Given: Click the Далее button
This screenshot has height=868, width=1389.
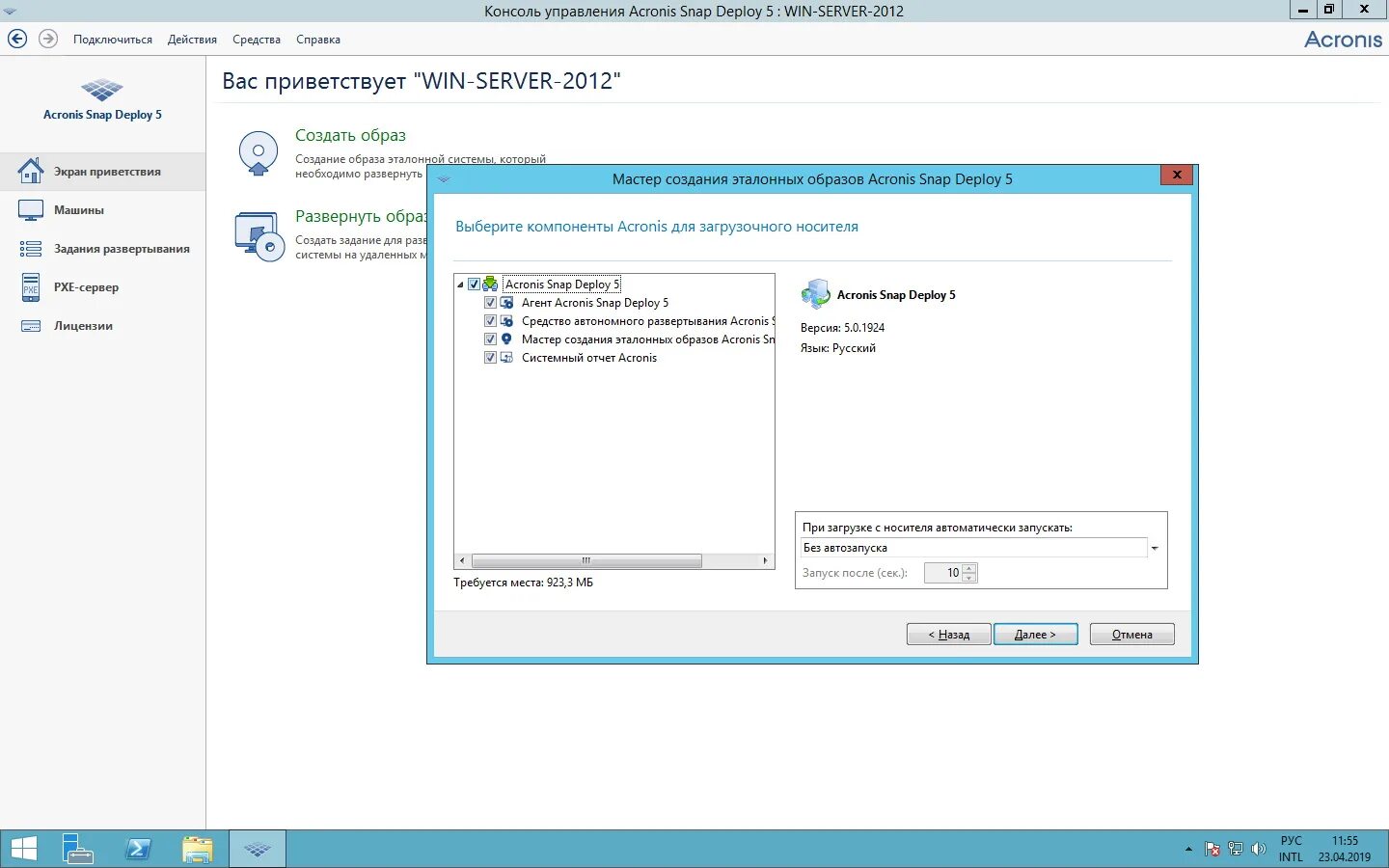Looking at the screenshot, I should pyautogui.click(x=1035, y=634).
